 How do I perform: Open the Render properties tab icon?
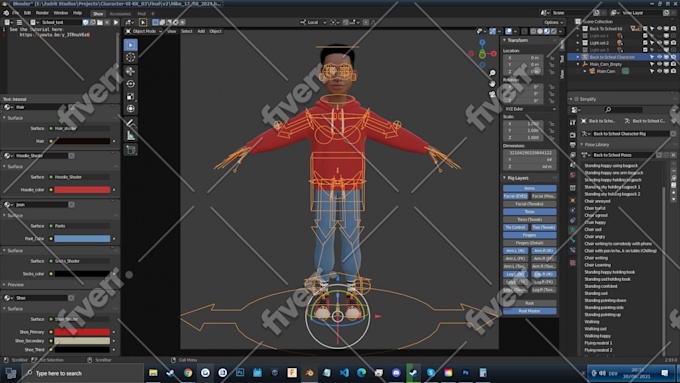pos(573,135)
